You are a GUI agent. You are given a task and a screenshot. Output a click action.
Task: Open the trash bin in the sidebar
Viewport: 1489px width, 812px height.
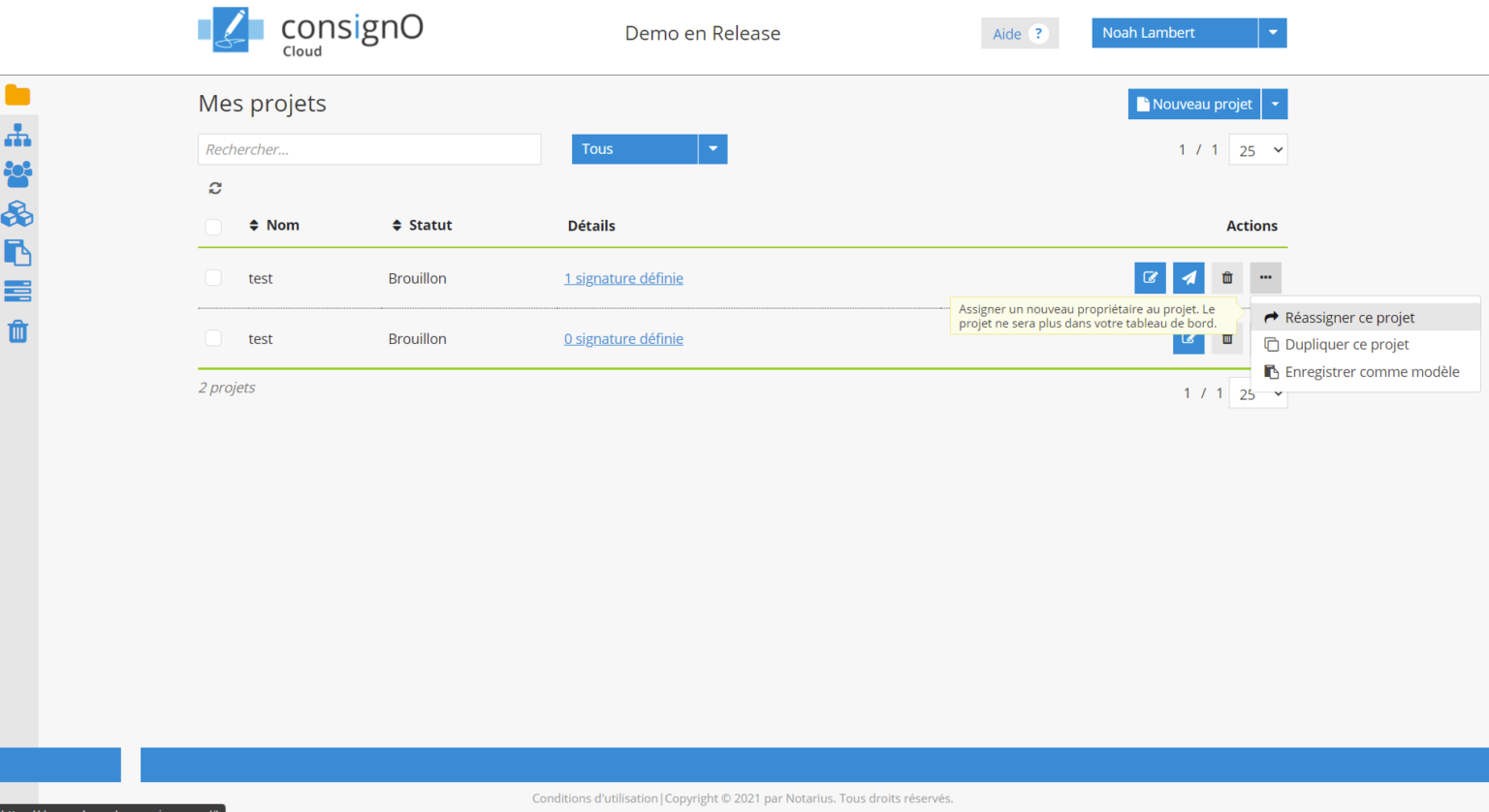[x=17, y=331]
